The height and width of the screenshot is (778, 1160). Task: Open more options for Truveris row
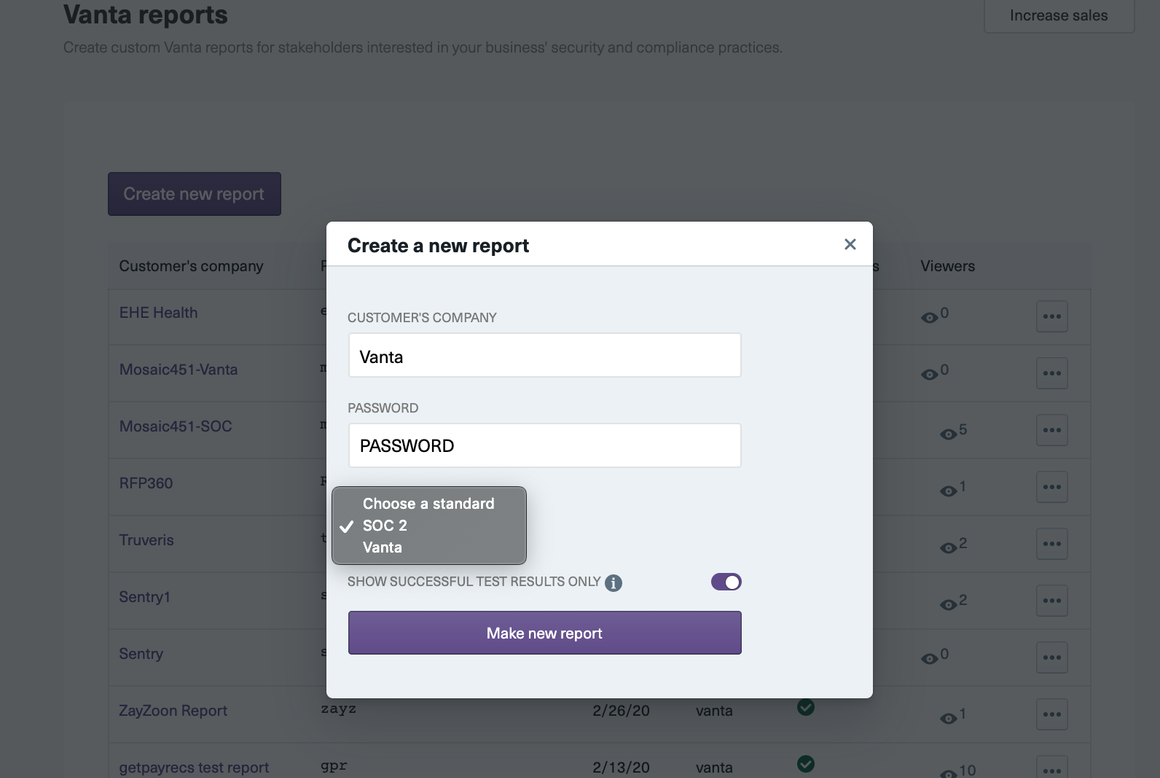[1052, 544]
